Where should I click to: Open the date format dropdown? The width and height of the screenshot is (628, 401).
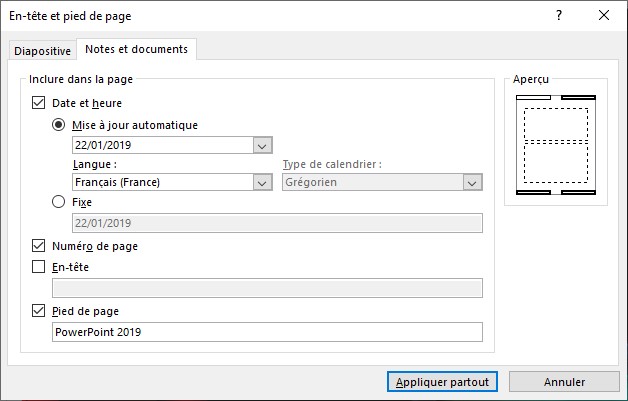263,145
